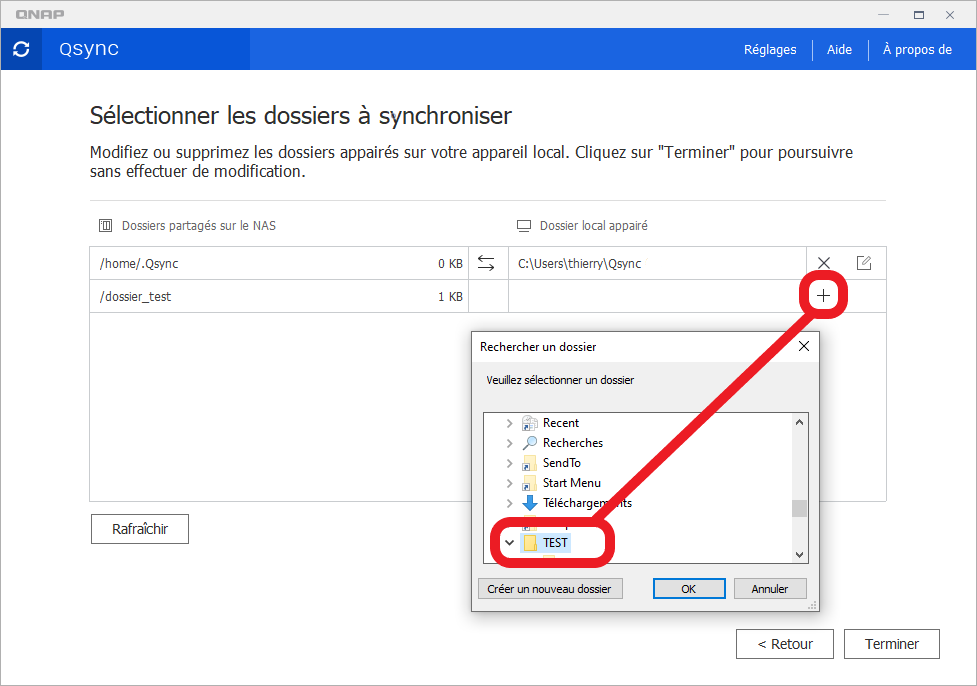
Task: Click the two-way sync arrows icon
Action: [x=486, y=263]
